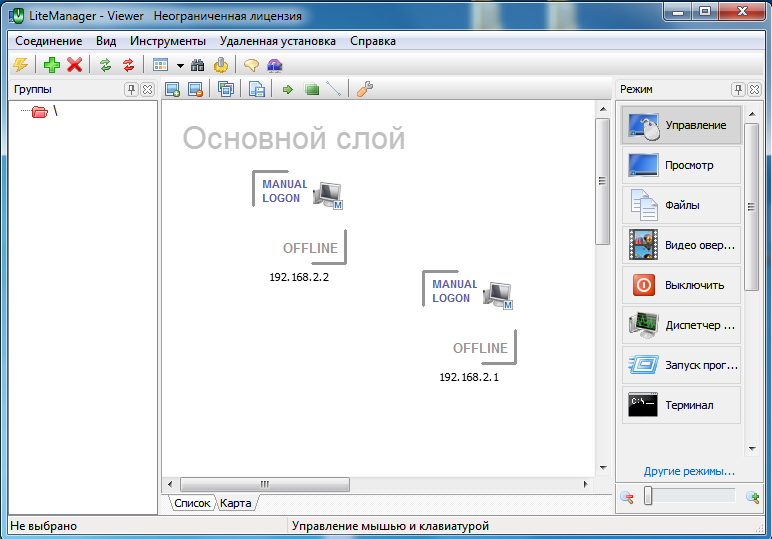Click the green arrow map tool
This screenshot has width=772, height=539.
(288, 89)
